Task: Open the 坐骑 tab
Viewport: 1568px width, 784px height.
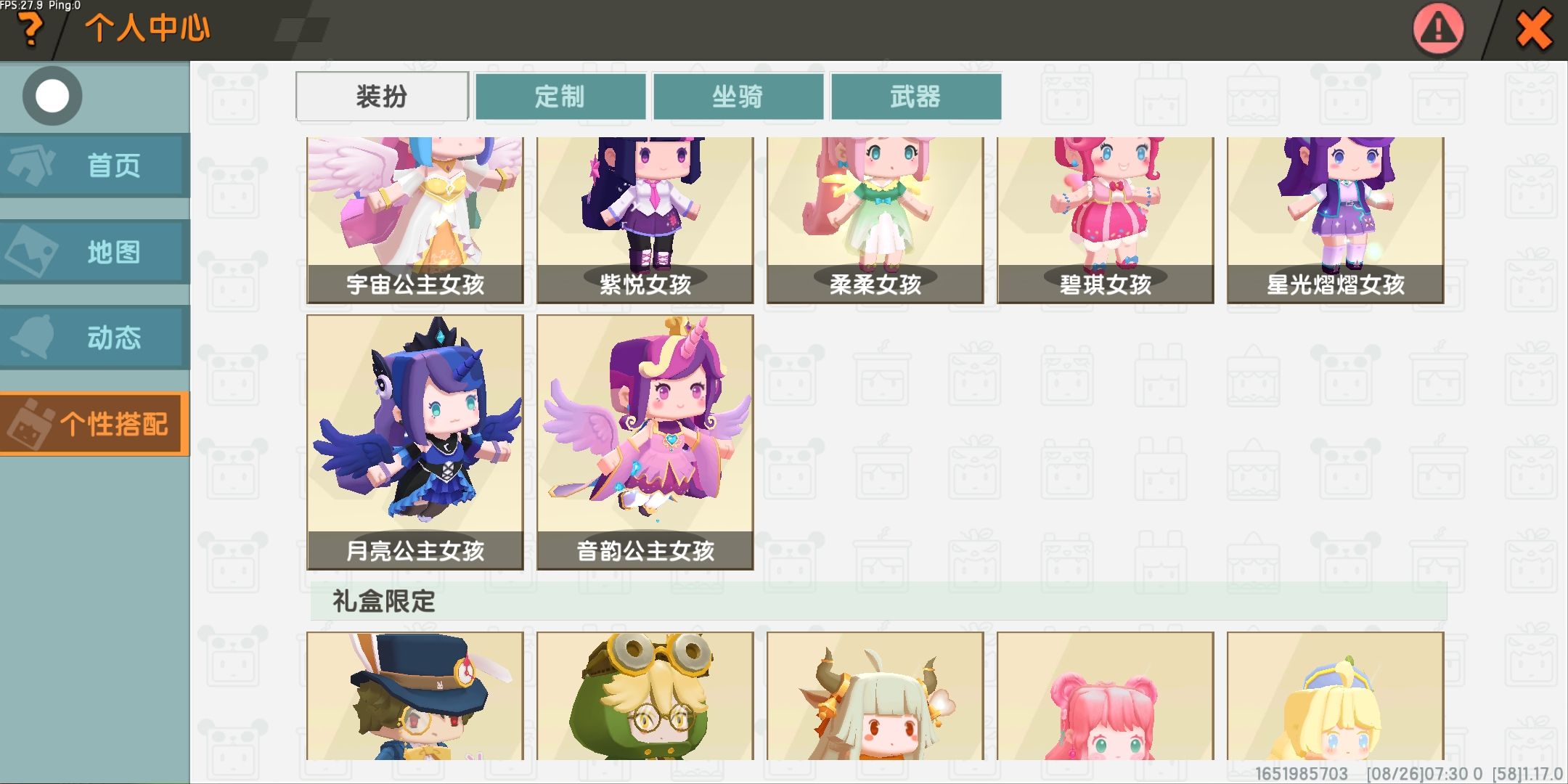Action: tap(738, 96)
